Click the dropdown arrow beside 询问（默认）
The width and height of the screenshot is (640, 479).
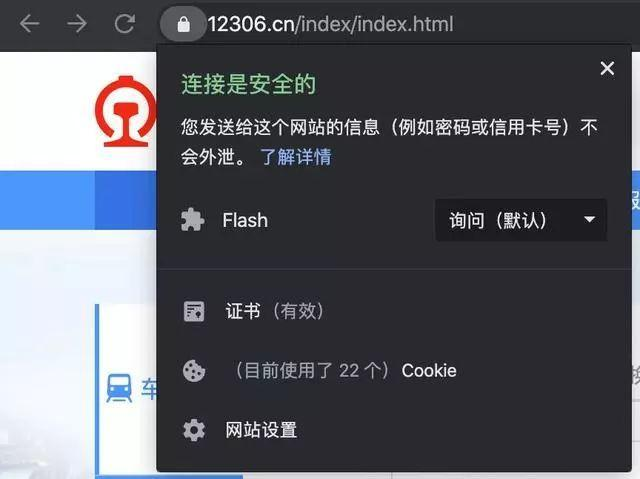click(589, 220)
